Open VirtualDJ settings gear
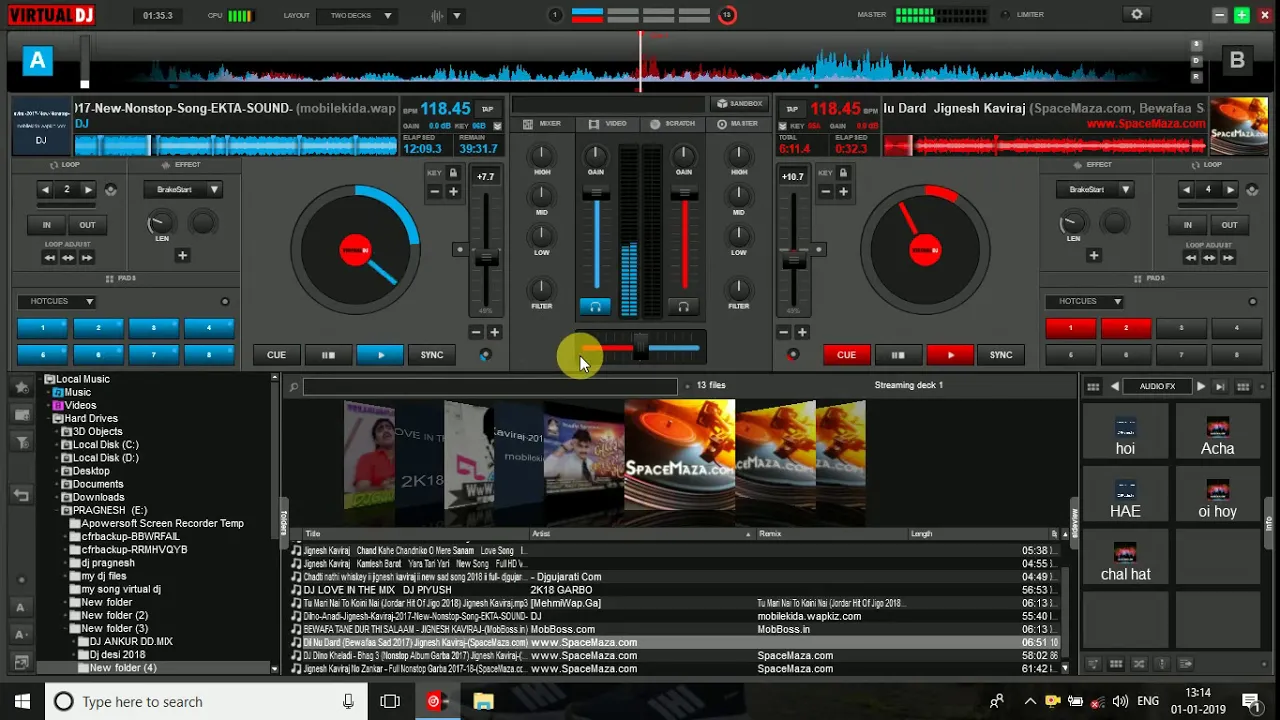The image size is (1280, 720). (x=1136, y=15)
